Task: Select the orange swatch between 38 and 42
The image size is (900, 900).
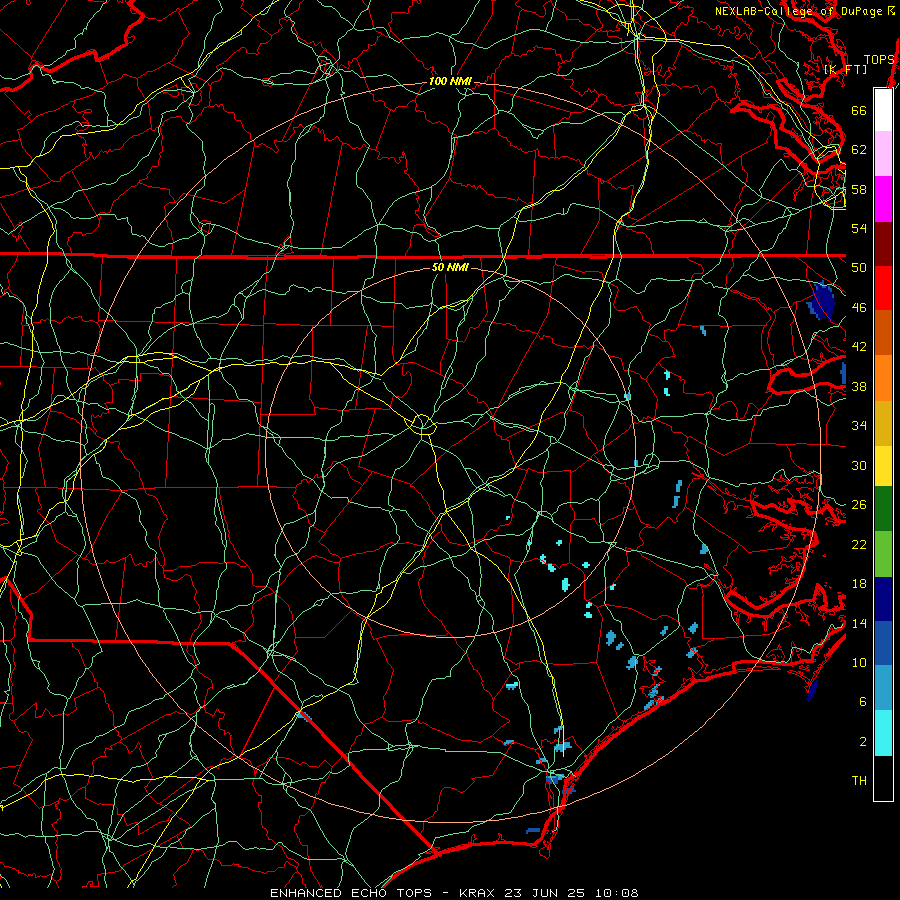Action: (883, 378)
